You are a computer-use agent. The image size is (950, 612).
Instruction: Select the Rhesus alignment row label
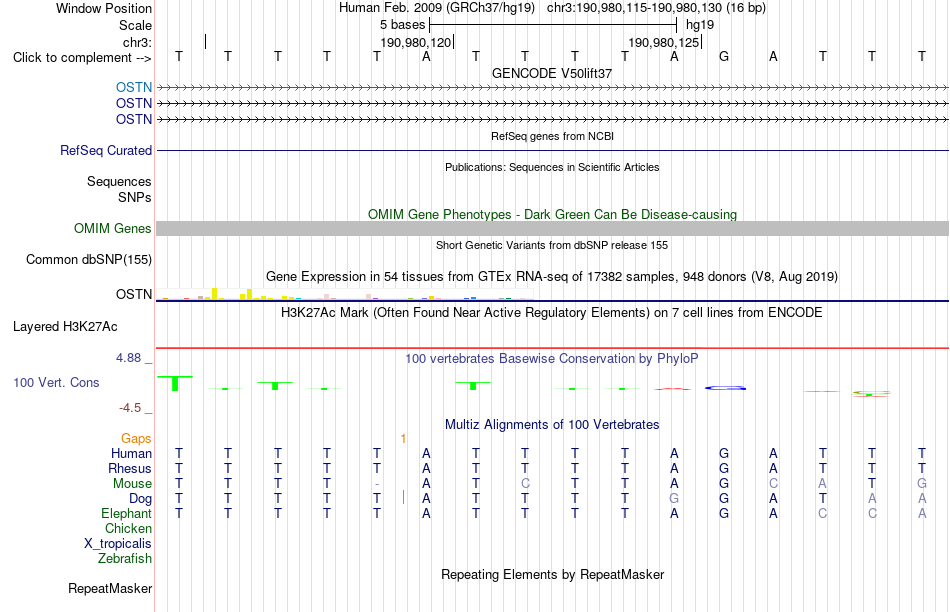click(130, 468)
